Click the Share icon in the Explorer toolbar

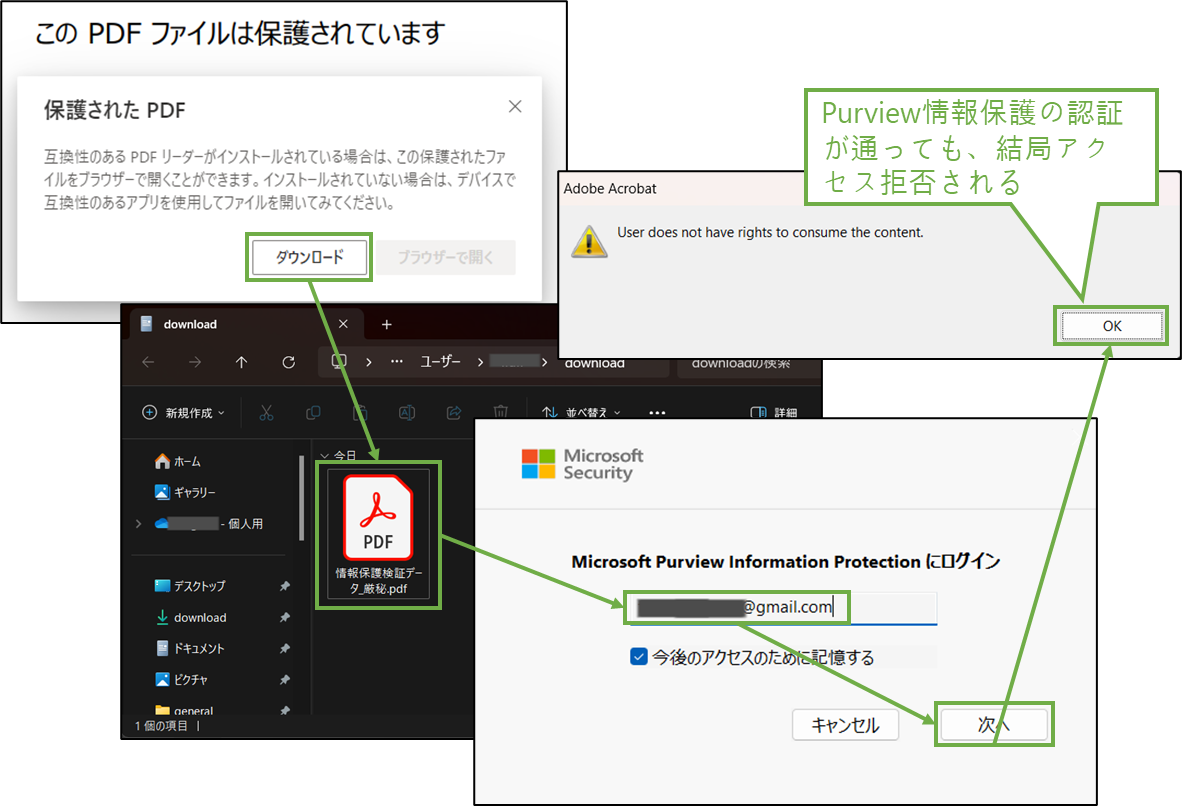454,412
